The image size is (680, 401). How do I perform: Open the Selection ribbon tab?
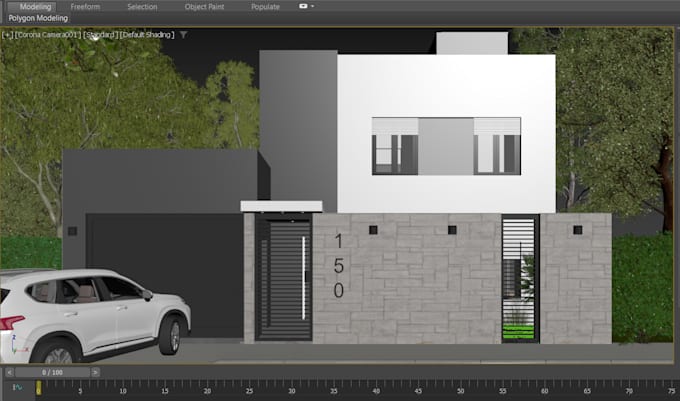coord(142,7)
